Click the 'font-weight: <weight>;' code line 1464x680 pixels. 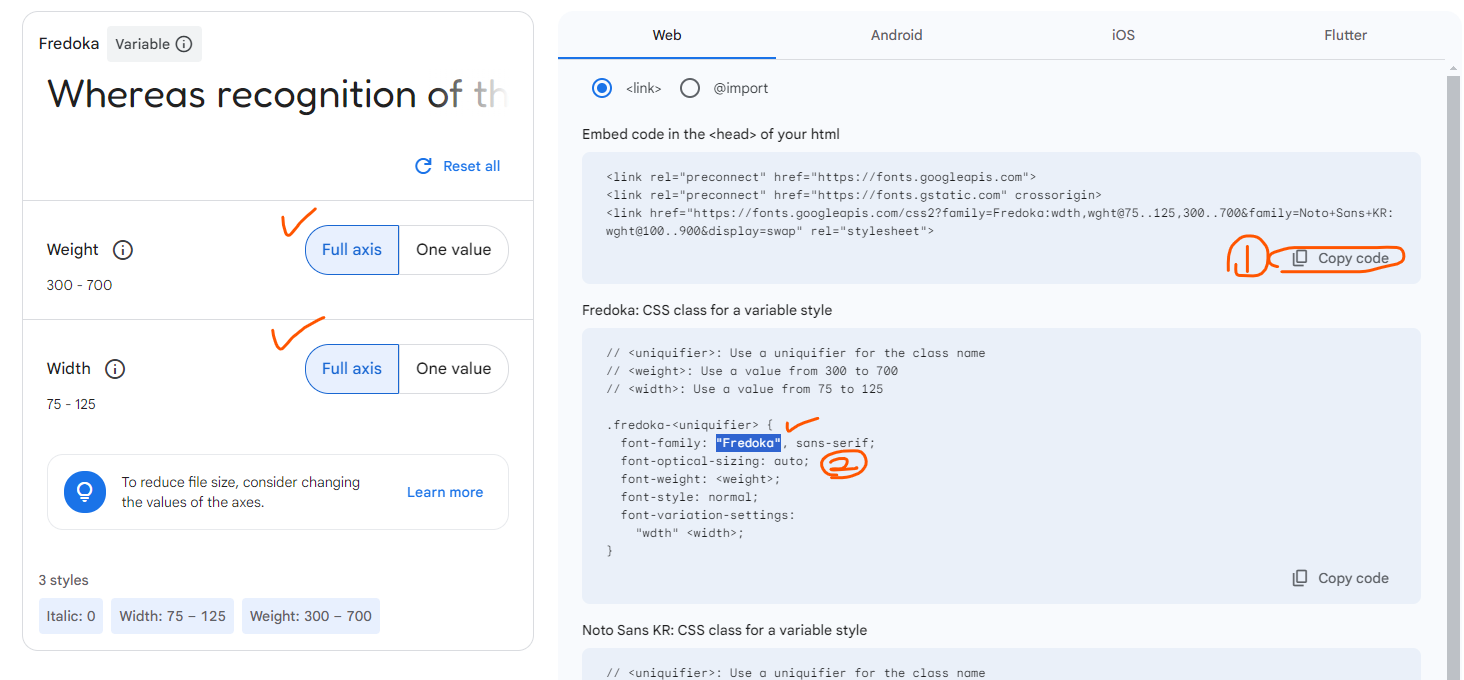click(x=701, y=479)
